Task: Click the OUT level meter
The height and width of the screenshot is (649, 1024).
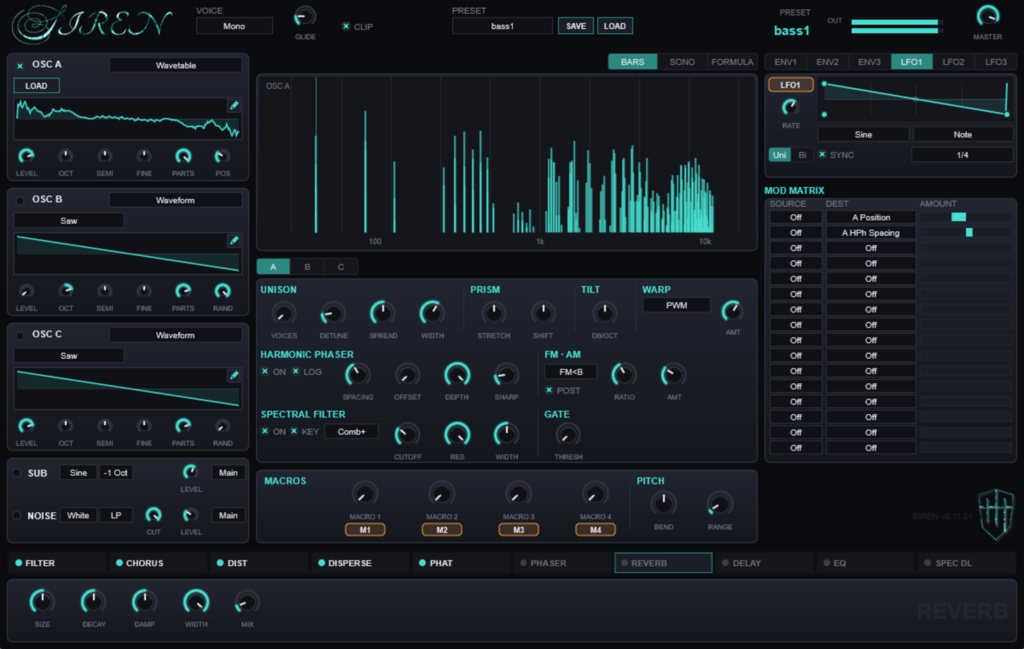Action: (x=897, y=26)
